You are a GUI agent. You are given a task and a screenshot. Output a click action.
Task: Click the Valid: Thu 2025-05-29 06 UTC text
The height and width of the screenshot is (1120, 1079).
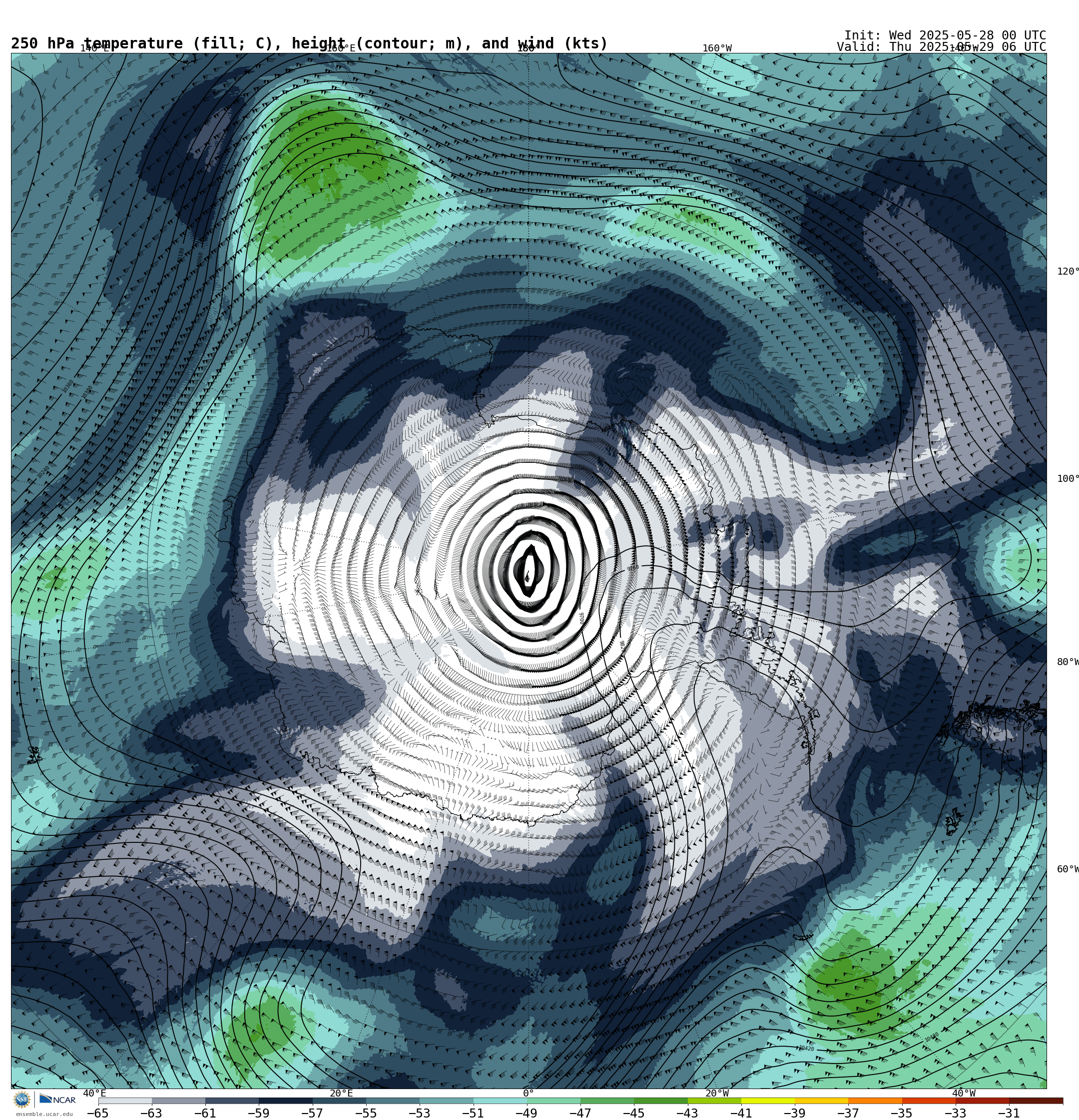pos(941,47)
